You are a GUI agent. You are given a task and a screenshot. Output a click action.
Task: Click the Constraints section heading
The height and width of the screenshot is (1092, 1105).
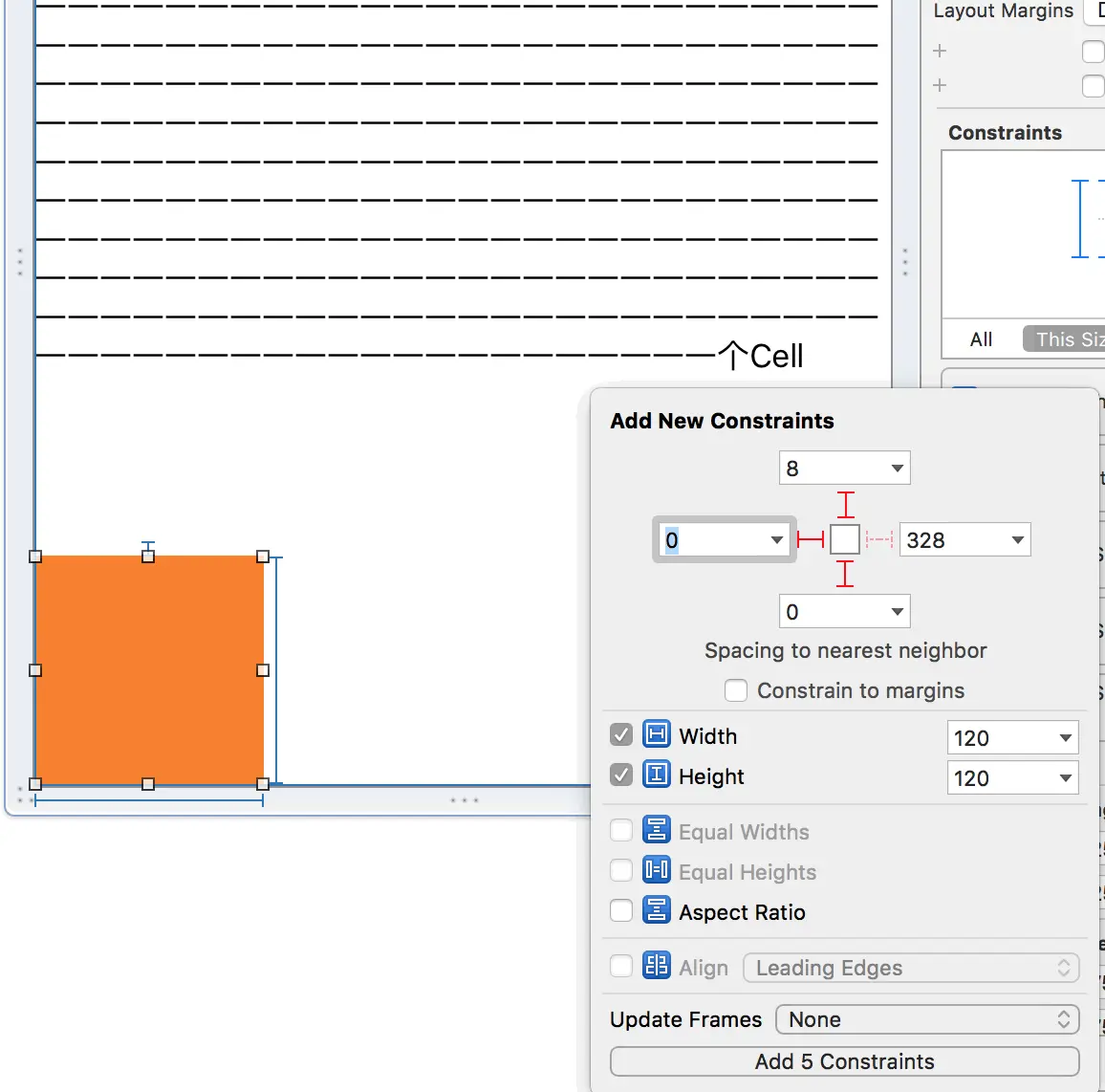coord(1005,133)
